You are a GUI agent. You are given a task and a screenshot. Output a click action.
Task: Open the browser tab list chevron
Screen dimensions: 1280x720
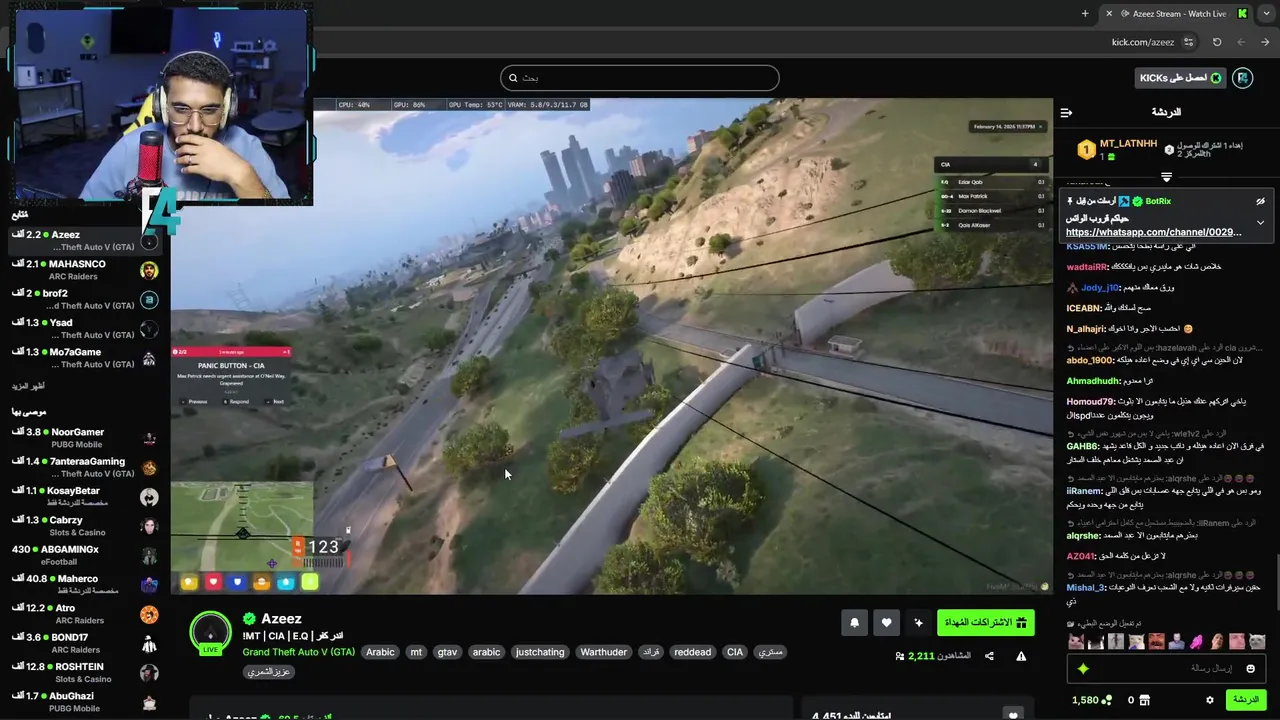pyautogui.click(x=1265, y=14)
